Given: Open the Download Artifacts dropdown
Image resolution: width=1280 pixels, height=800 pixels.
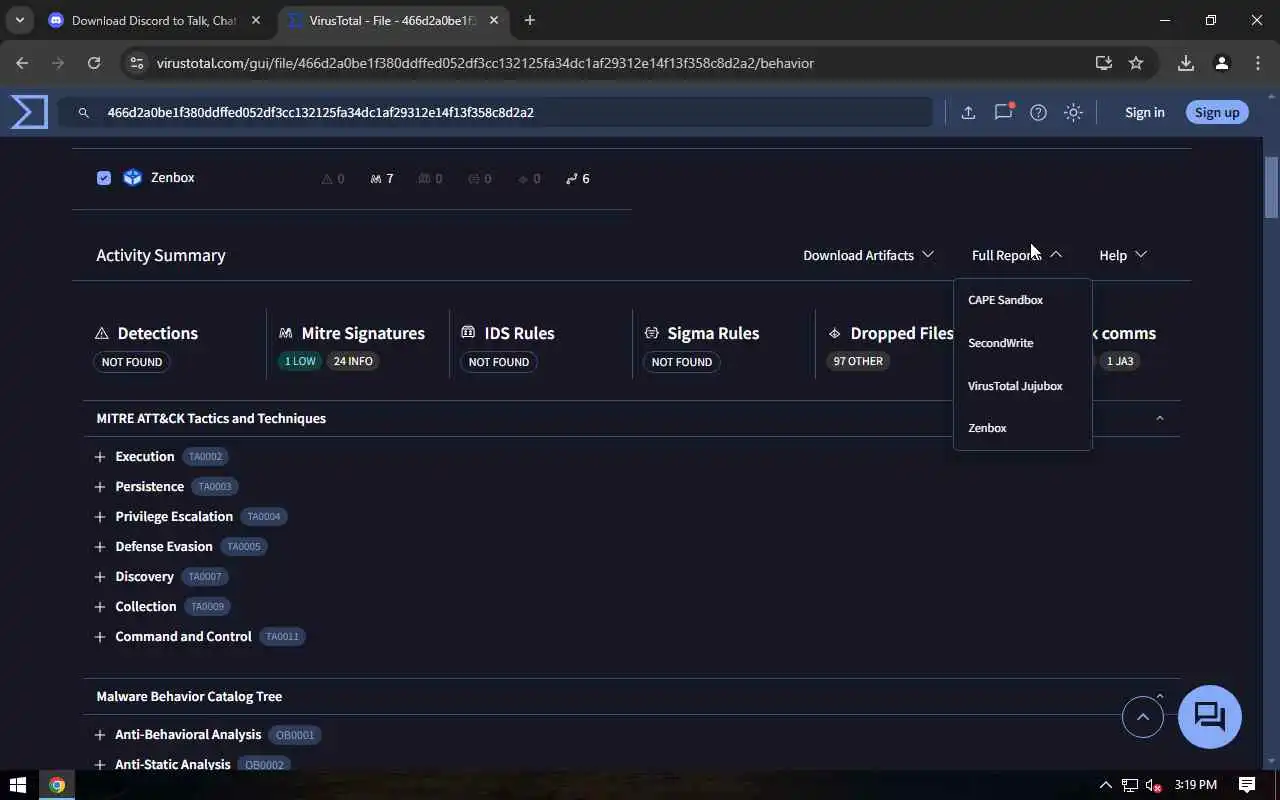Looking at the screenshot, I should (x=868, y=255).
